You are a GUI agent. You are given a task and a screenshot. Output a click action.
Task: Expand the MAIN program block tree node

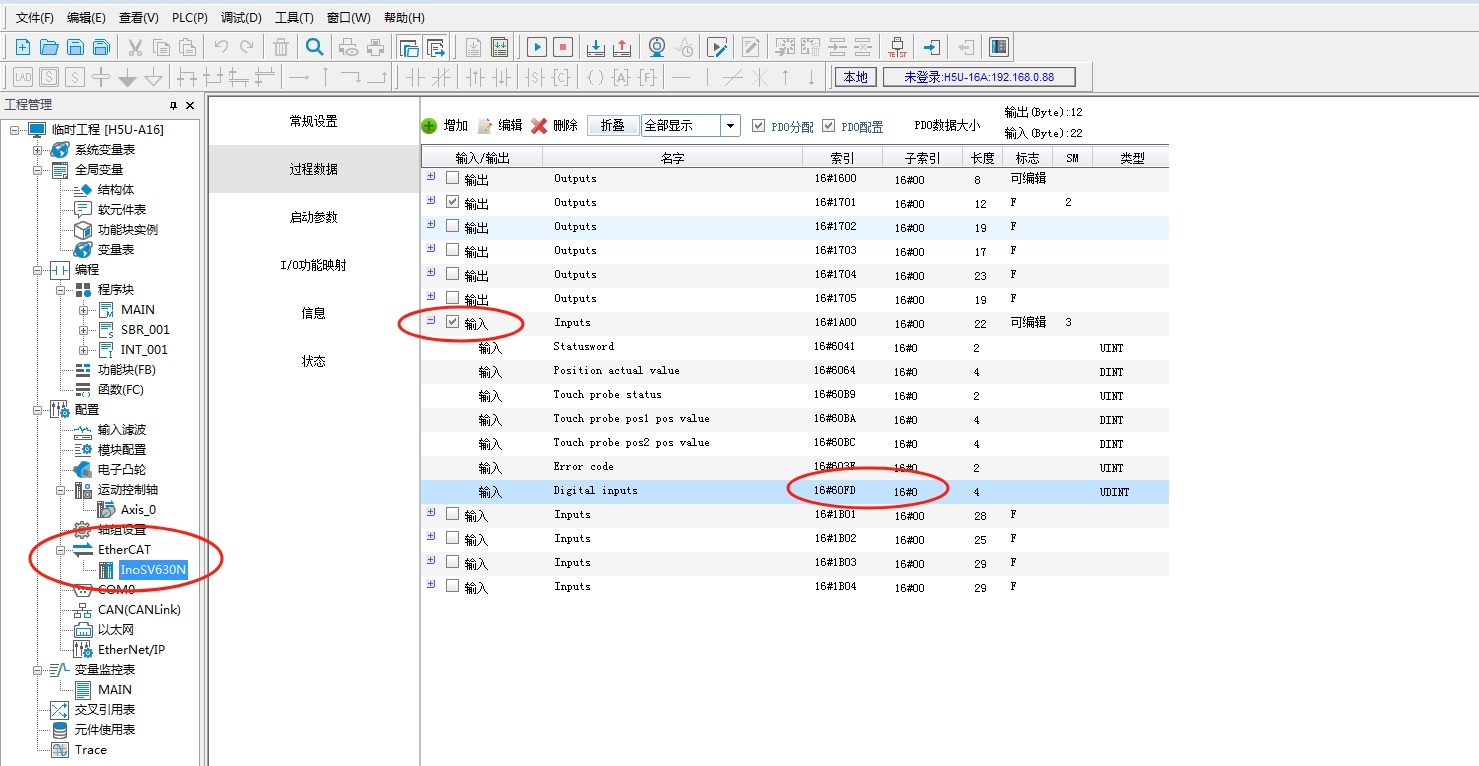click(85, 310)
